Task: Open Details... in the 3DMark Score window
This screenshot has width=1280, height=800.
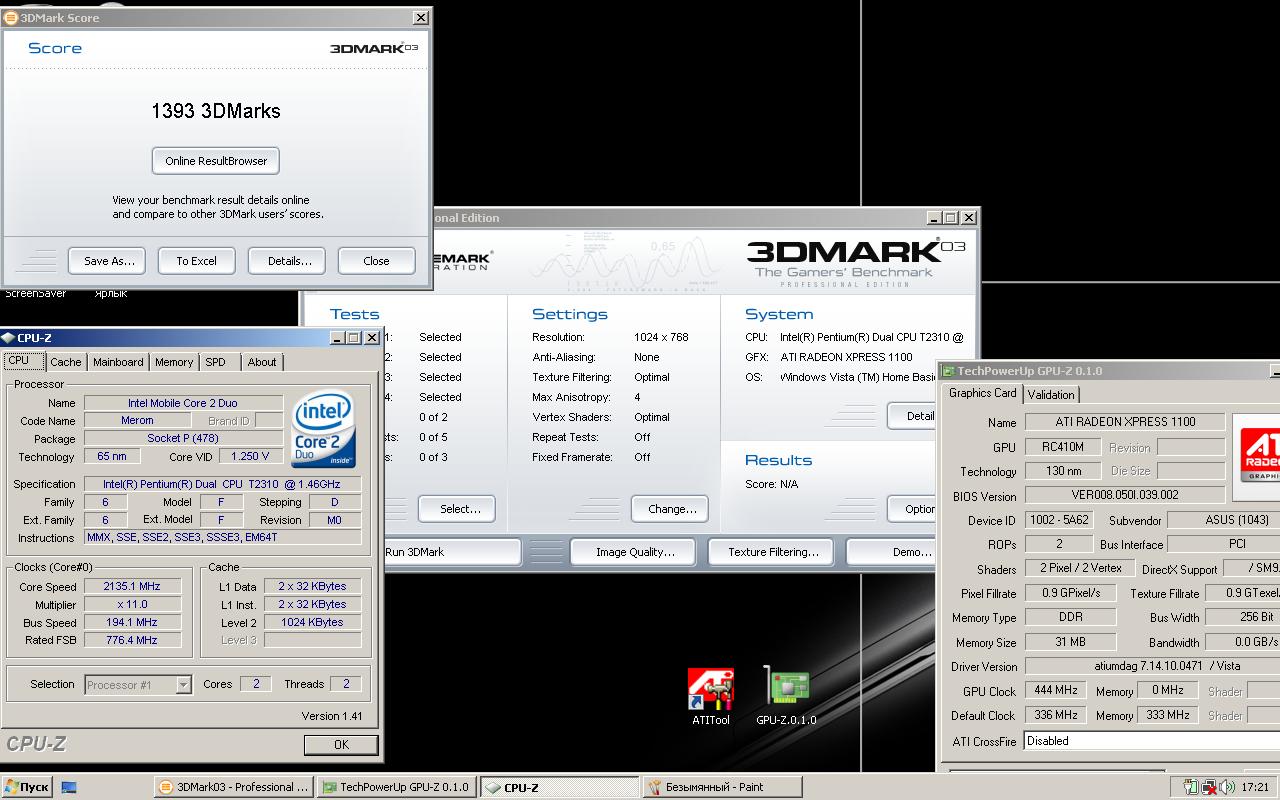Action: [x=287, y=261]
